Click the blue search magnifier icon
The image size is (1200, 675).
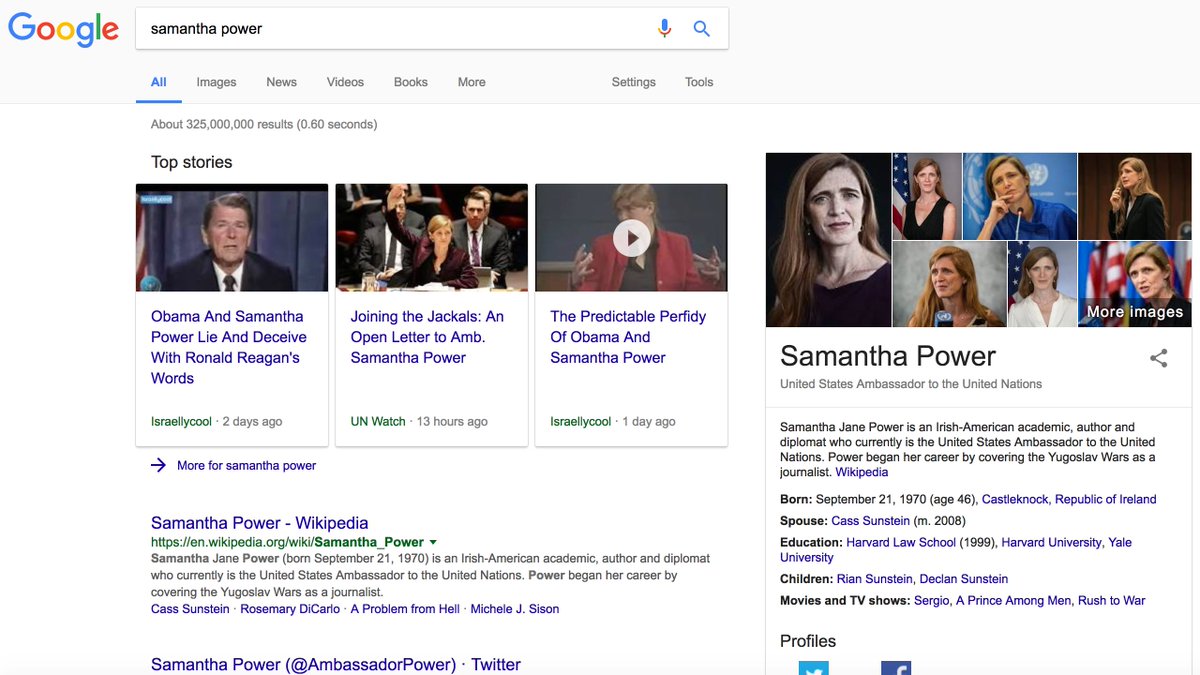[x=702, y=29]
